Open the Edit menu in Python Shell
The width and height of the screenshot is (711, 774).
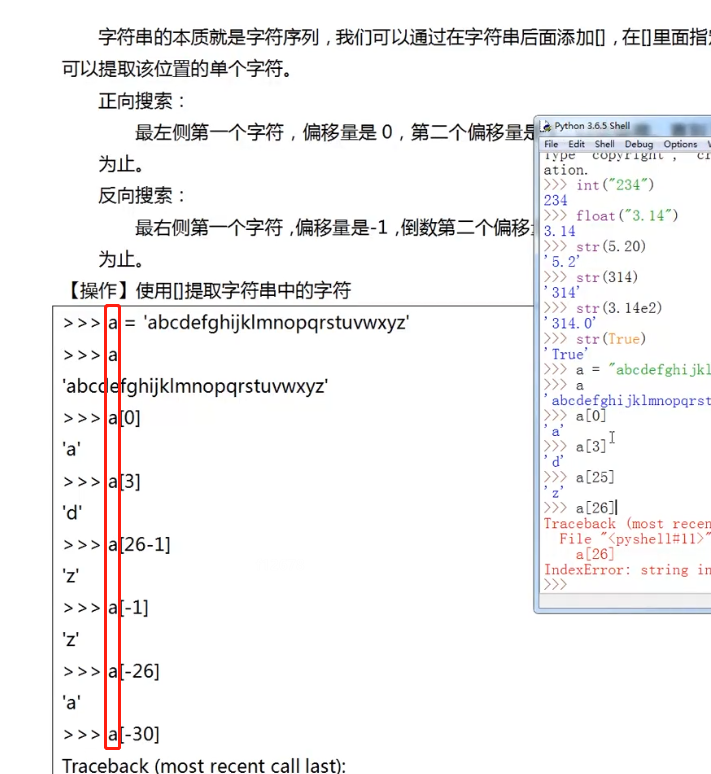click(x=576, y=144)
